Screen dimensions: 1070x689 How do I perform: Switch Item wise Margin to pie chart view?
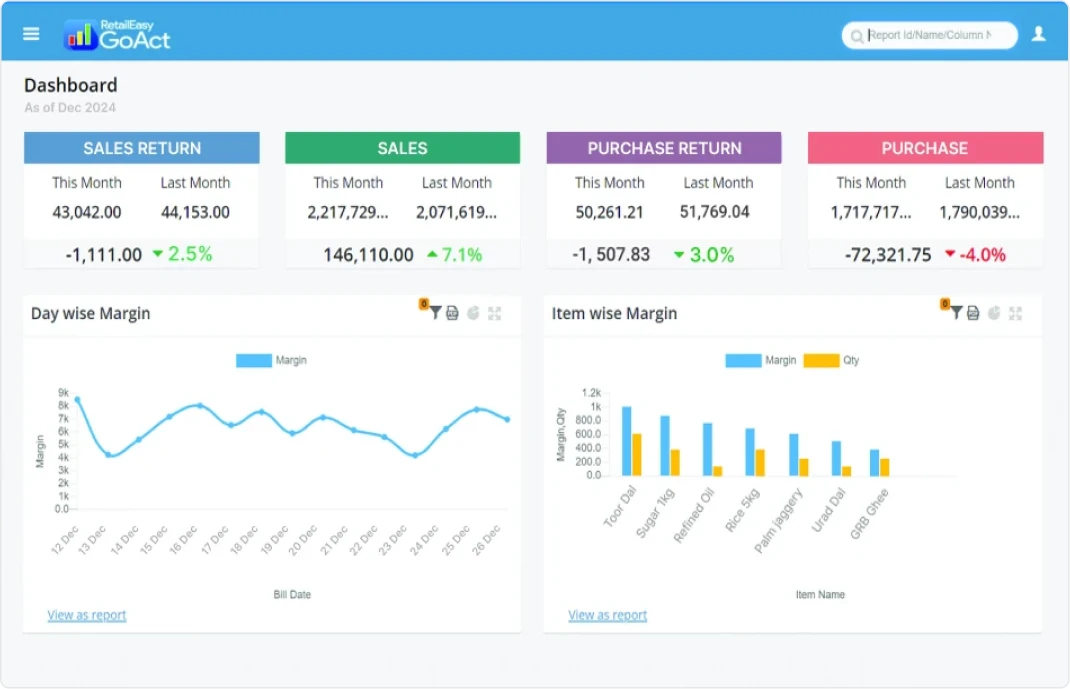[994, 313]
